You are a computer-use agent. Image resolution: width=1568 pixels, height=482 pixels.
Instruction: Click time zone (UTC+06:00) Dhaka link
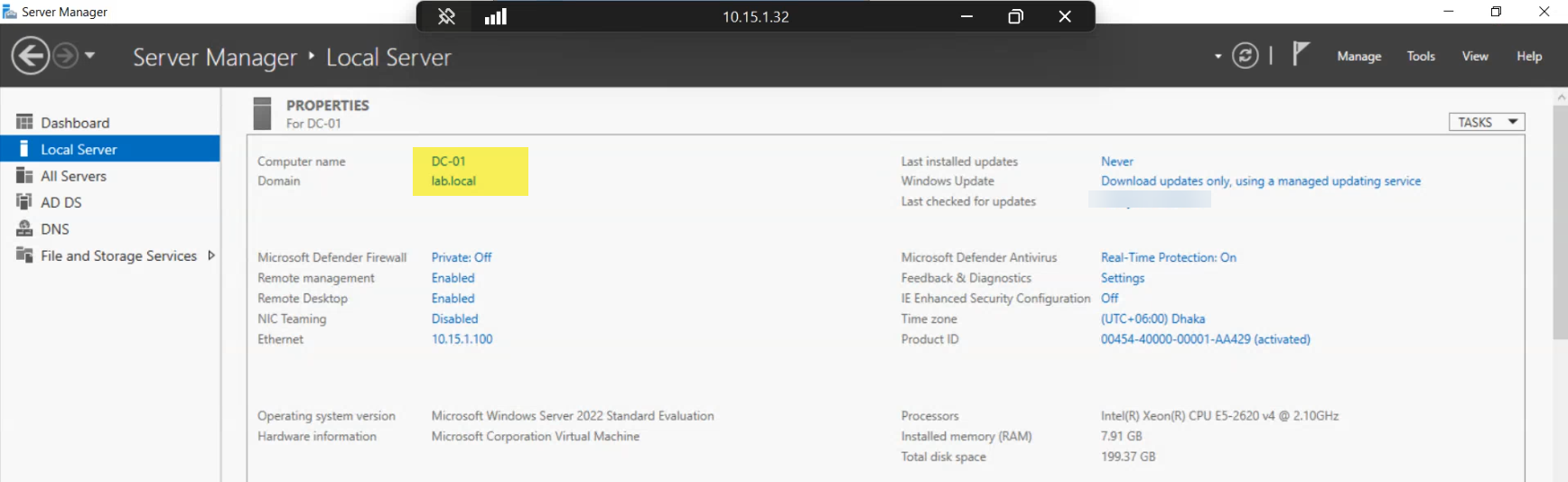tap(1153, 320)
